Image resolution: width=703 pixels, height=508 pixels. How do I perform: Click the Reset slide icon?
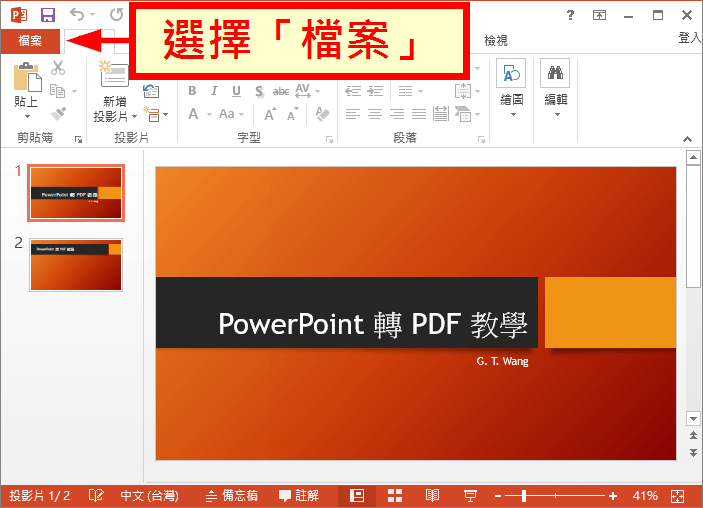pyautogui.click(x=151, y=91)
